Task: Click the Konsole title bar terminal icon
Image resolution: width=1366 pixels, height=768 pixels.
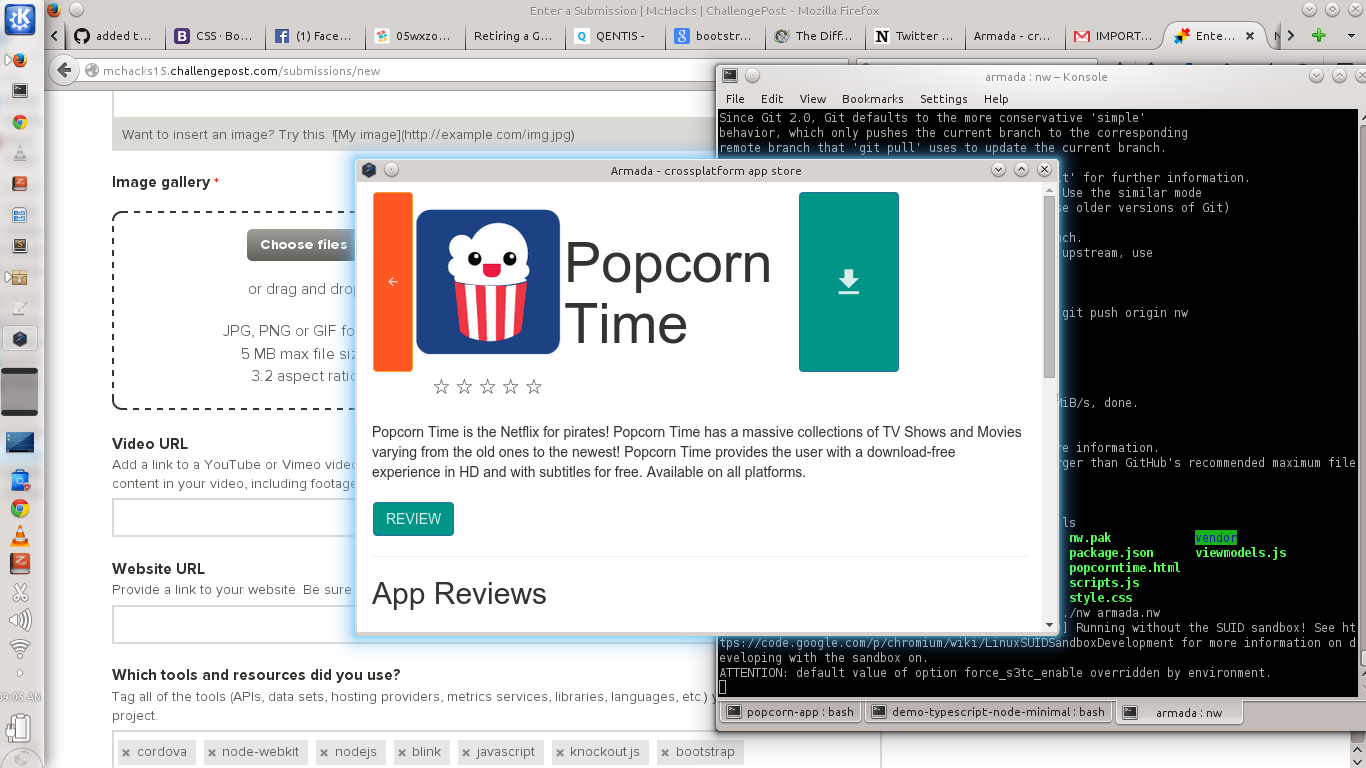Action: (730, 76)
